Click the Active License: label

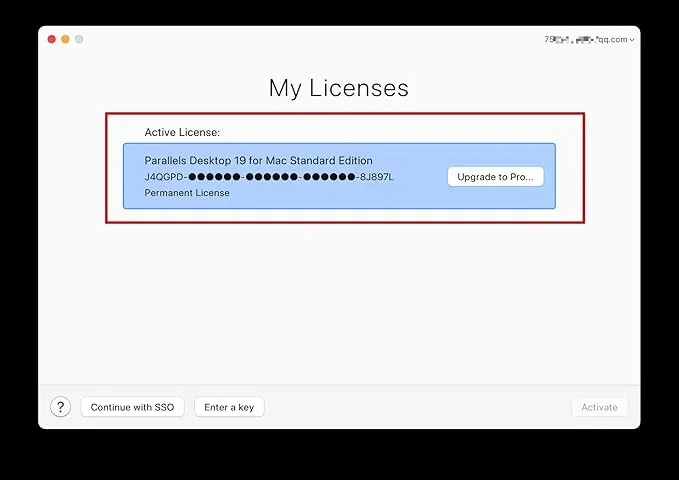click(182, 132)
